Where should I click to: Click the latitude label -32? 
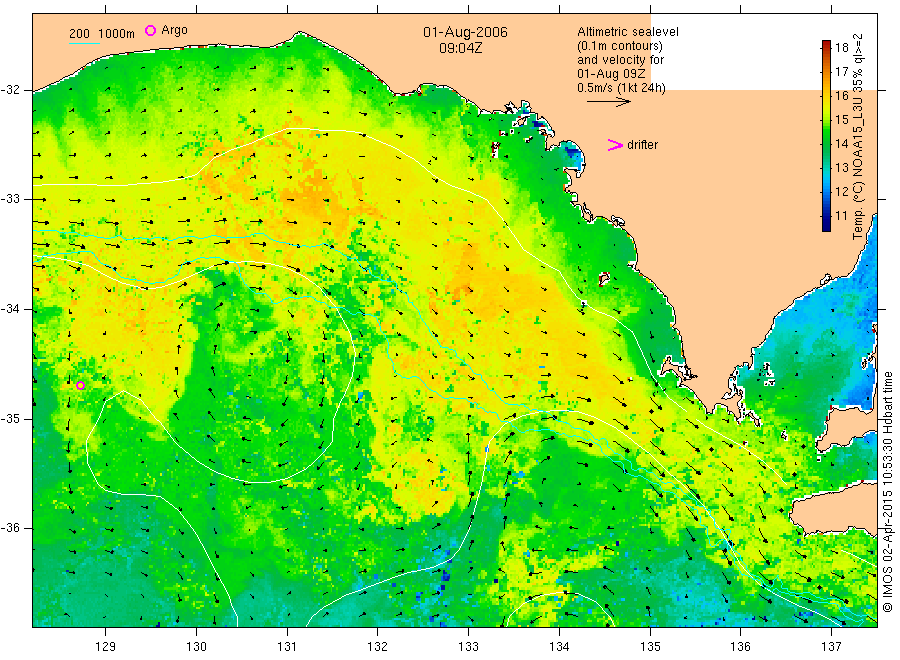coord(10,90)
